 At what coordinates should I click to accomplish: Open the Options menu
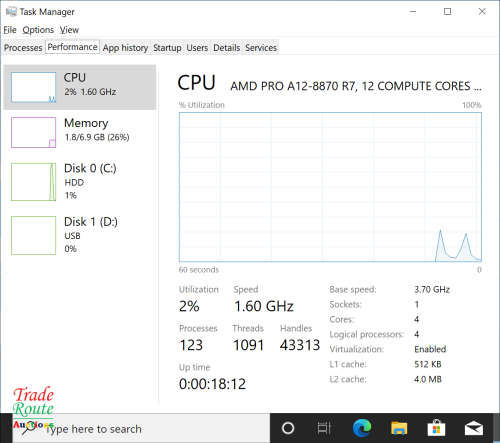(x=38, y=30)
